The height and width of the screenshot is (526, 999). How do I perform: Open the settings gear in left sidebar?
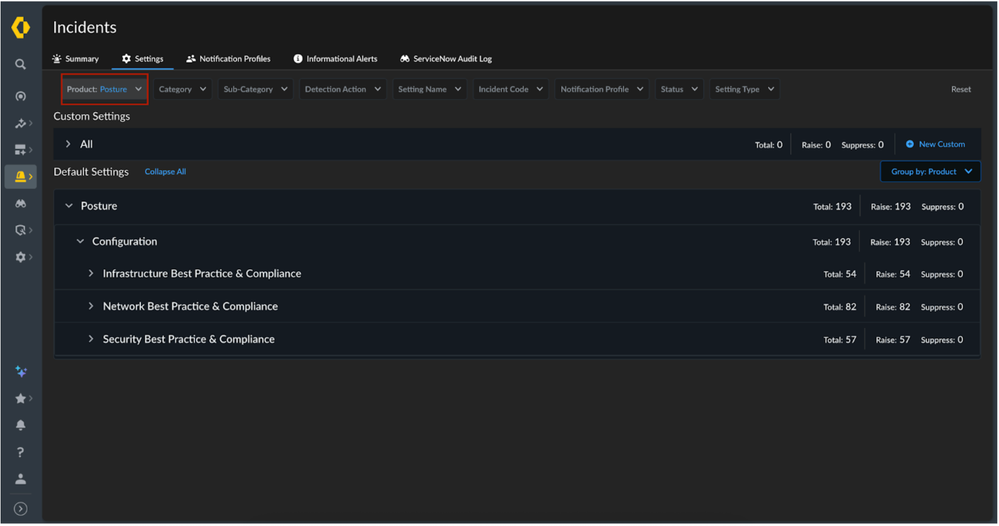(20, 257)
